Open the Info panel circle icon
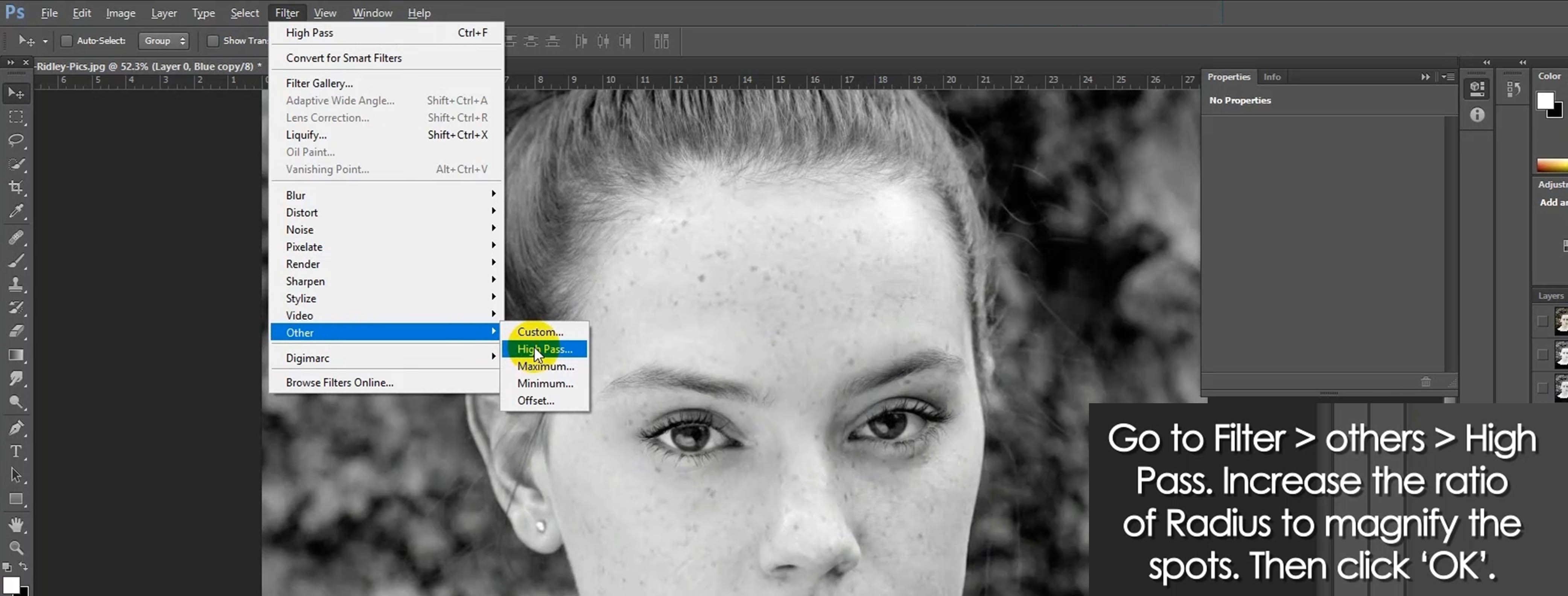Screen dimensions: 1568x596 [1477, 115]
